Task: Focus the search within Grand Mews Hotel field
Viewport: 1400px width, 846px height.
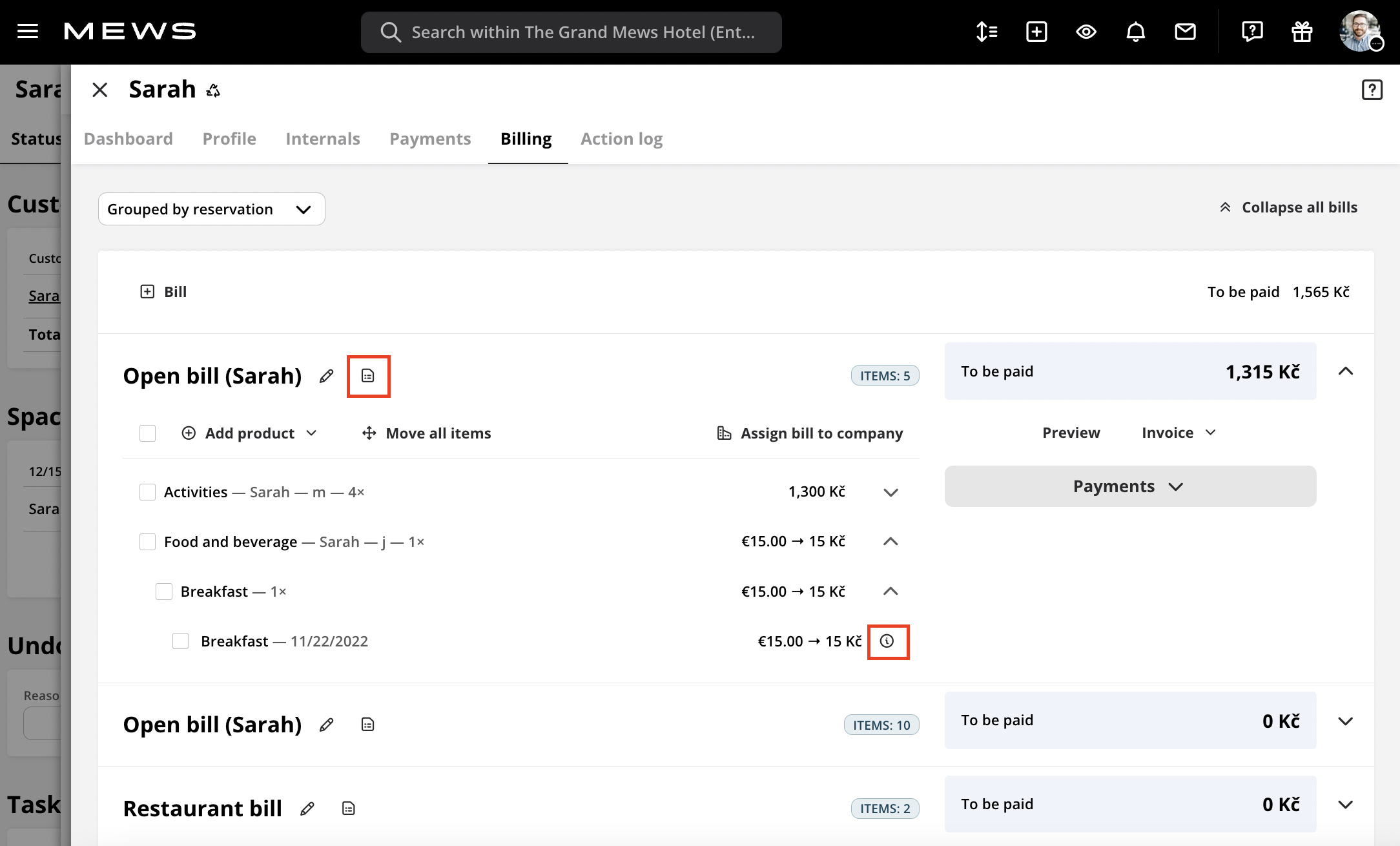Action: click(x=571, y=32)
